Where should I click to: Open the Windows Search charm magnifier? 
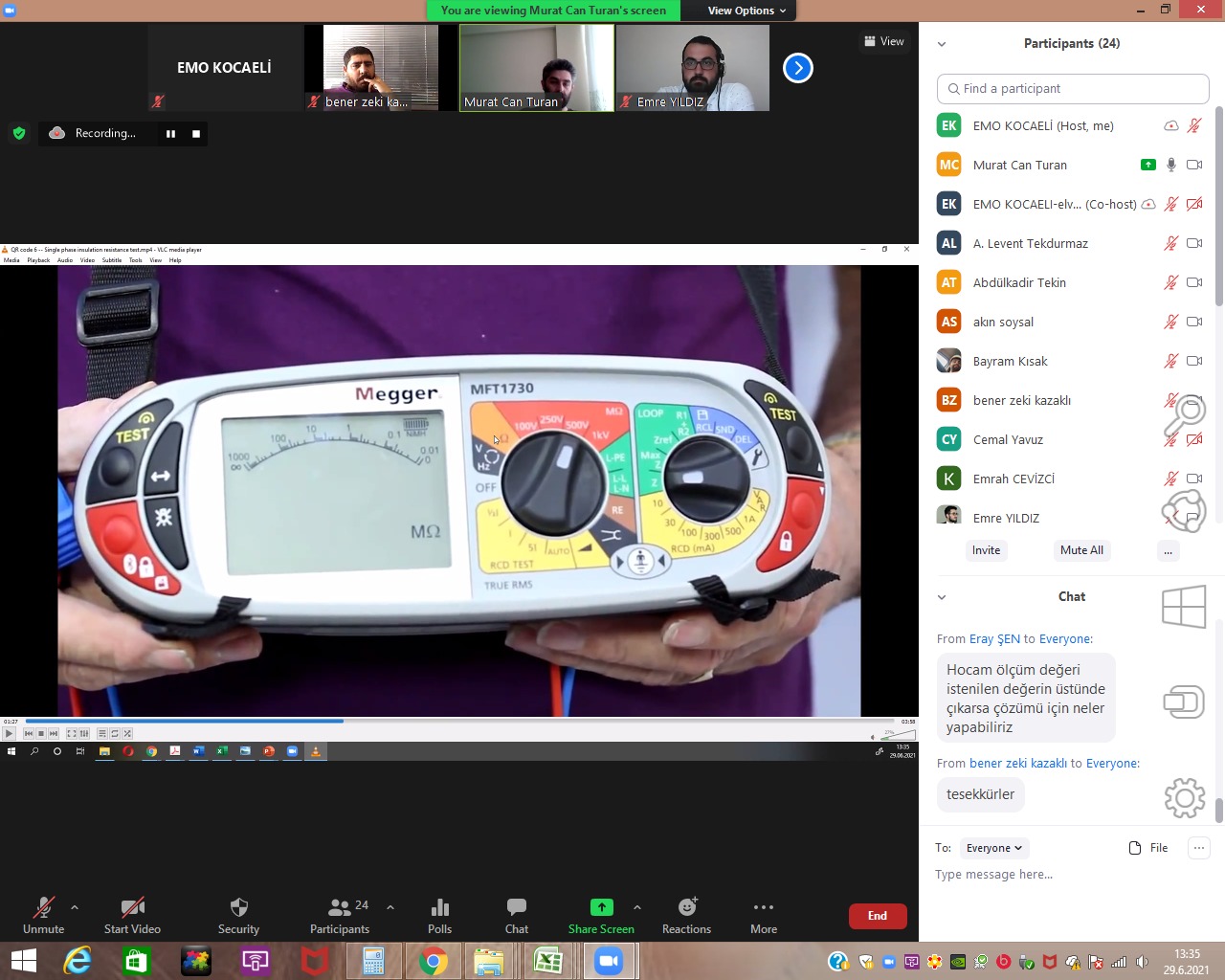click(x=1184, y=416)
